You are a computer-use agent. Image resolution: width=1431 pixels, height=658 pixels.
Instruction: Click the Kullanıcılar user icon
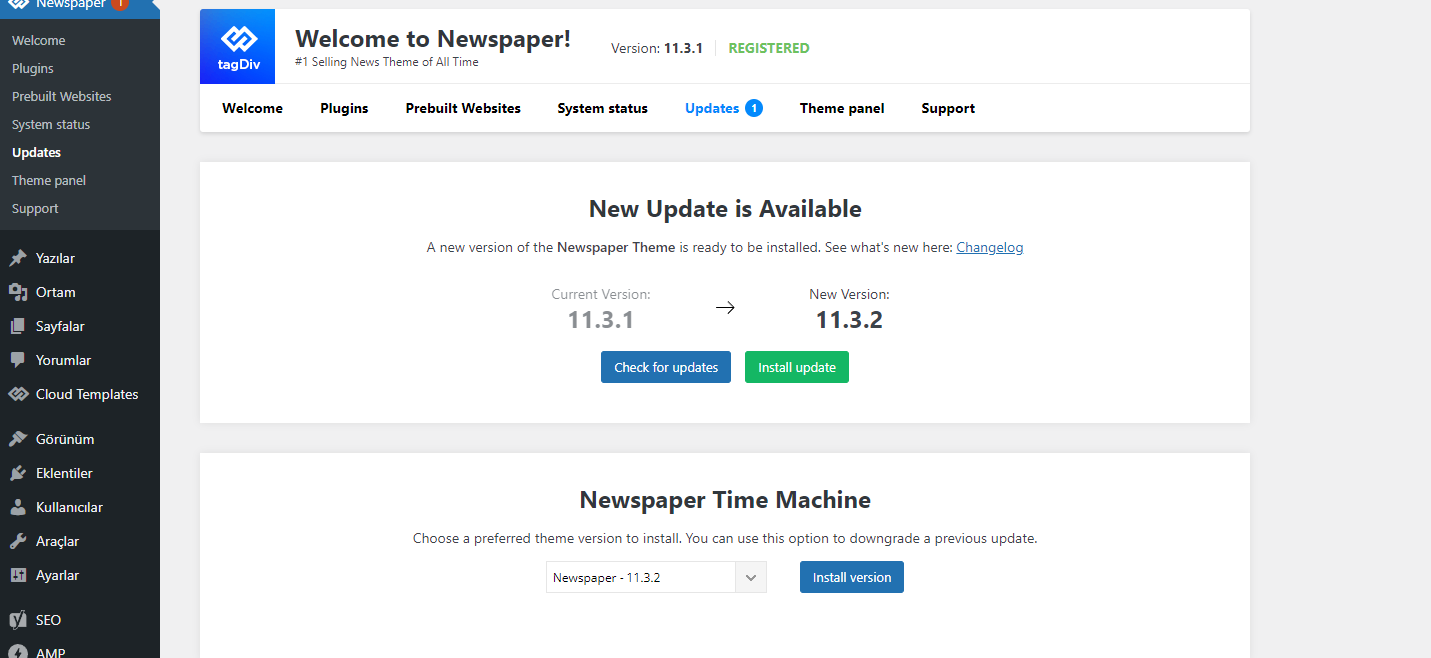point(18,507)
